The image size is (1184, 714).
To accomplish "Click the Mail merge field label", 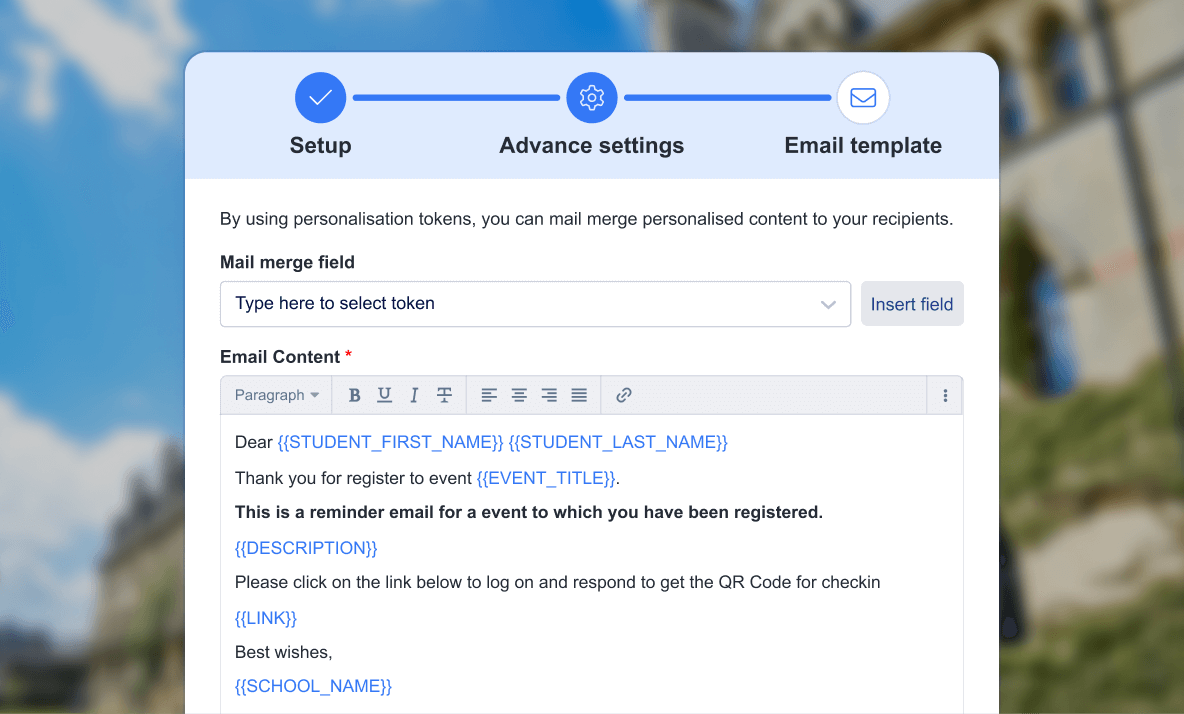I will [287, 262].
